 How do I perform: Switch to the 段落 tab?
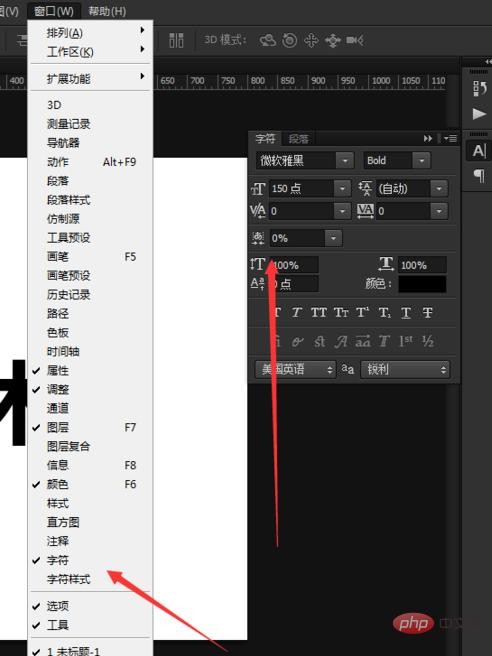[299, 139]
